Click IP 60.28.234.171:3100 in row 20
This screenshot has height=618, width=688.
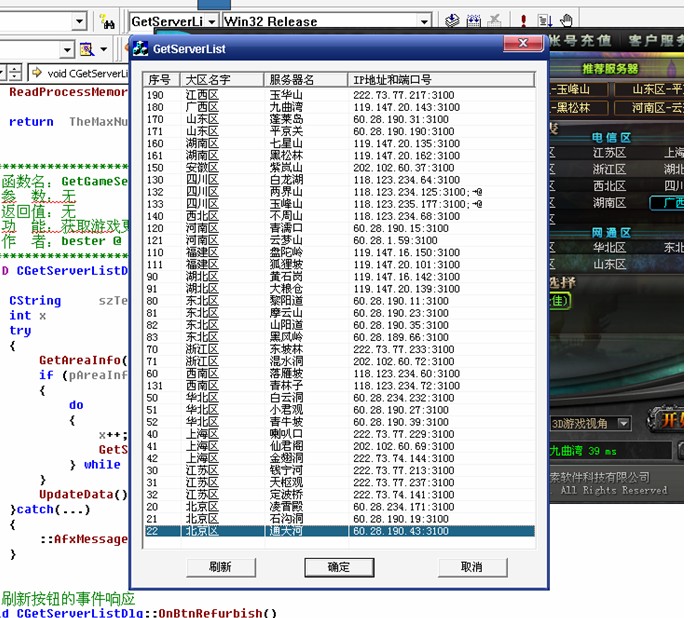tap(404, 507)
